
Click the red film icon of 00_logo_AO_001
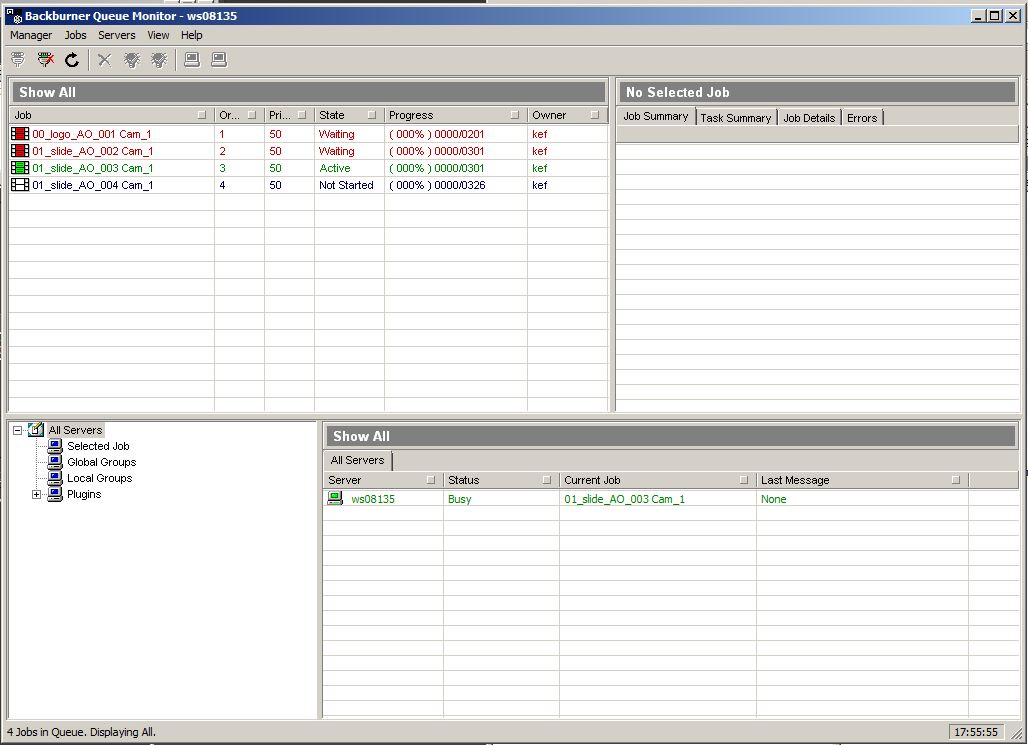pyautogui.click(x=20, y=134)
